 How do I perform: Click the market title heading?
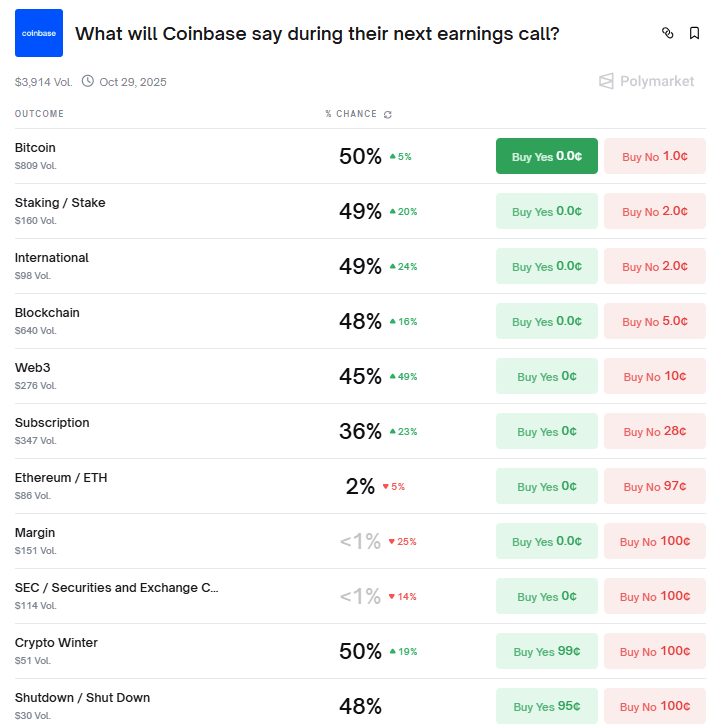[317, 34]
